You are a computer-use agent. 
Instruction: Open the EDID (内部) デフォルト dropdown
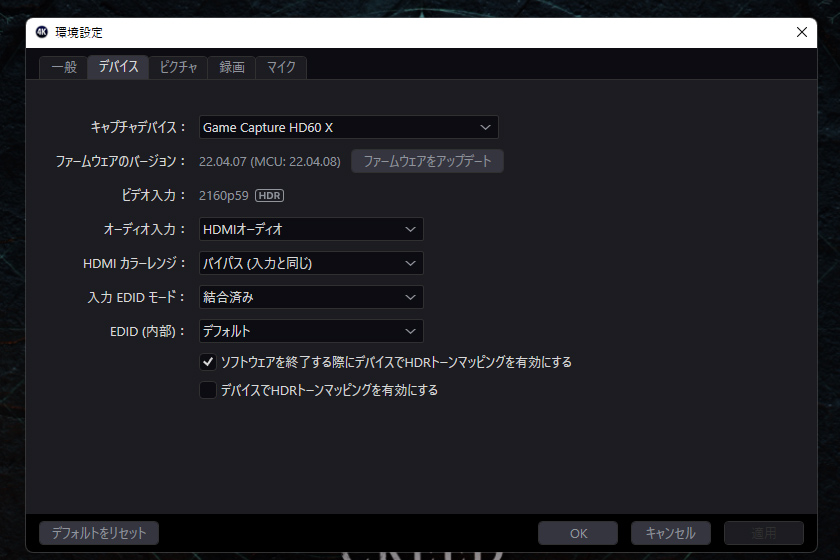point(311,331)
